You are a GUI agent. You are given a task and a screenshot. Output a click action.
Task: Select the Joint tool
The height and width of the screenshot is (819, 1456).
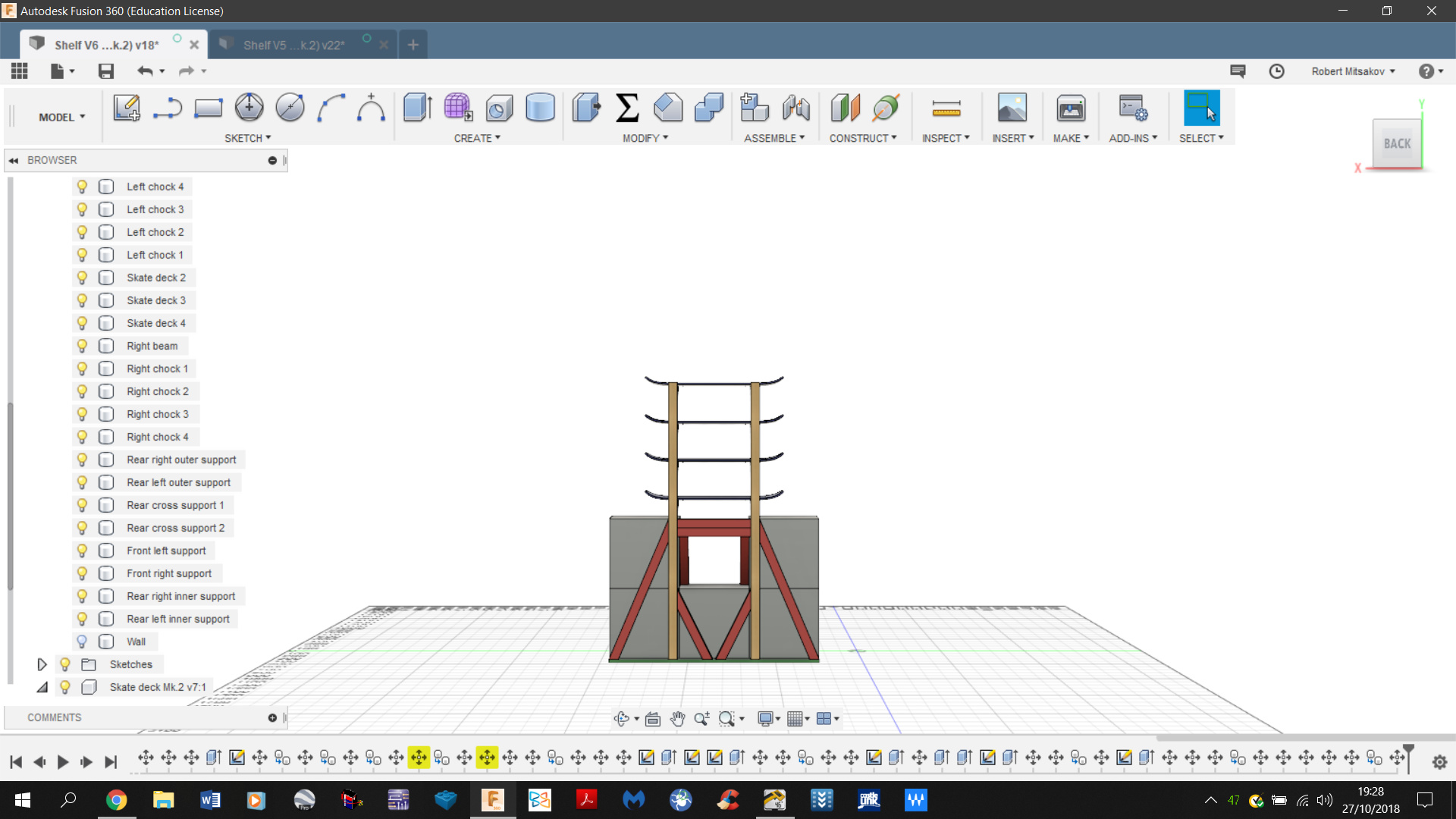795,108
